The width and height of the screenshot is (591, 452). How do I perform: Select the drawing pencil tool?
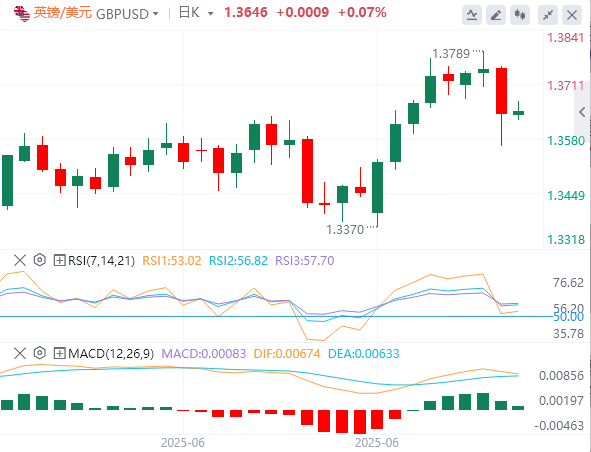(496, 15)
